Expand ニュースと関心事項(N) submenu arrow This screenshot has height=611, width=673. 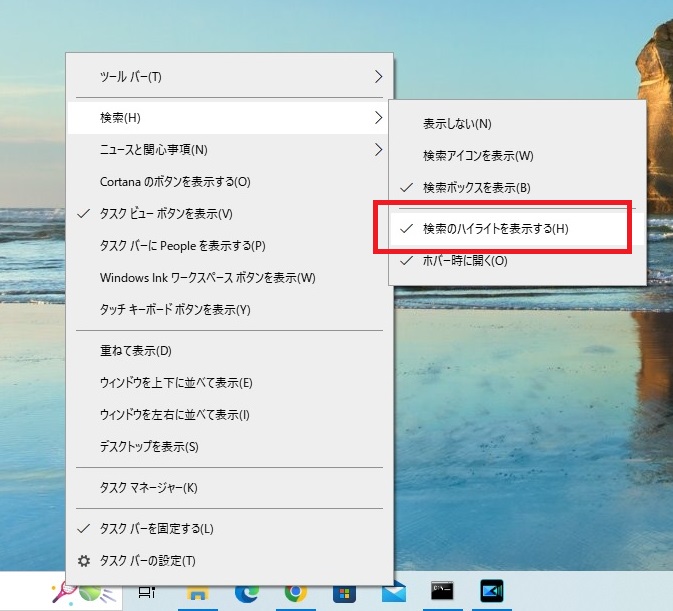pyautogui.click(x=378, y=149)
